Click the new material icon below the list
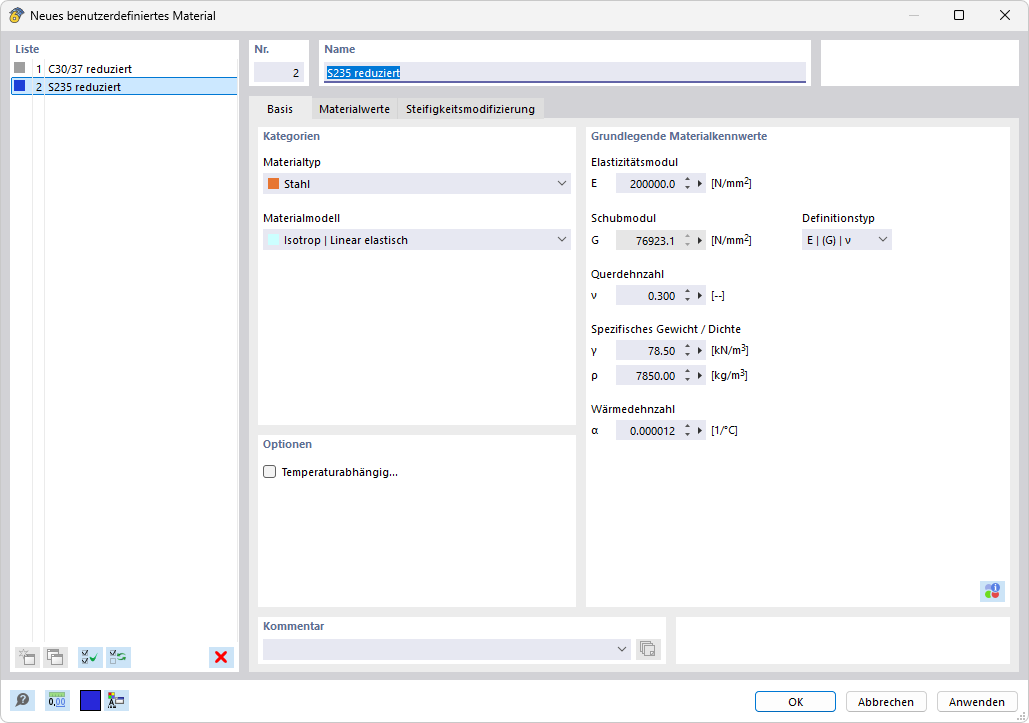This screenshot has width=1029, height=723. pyautogui.click(x=27, y=657)
